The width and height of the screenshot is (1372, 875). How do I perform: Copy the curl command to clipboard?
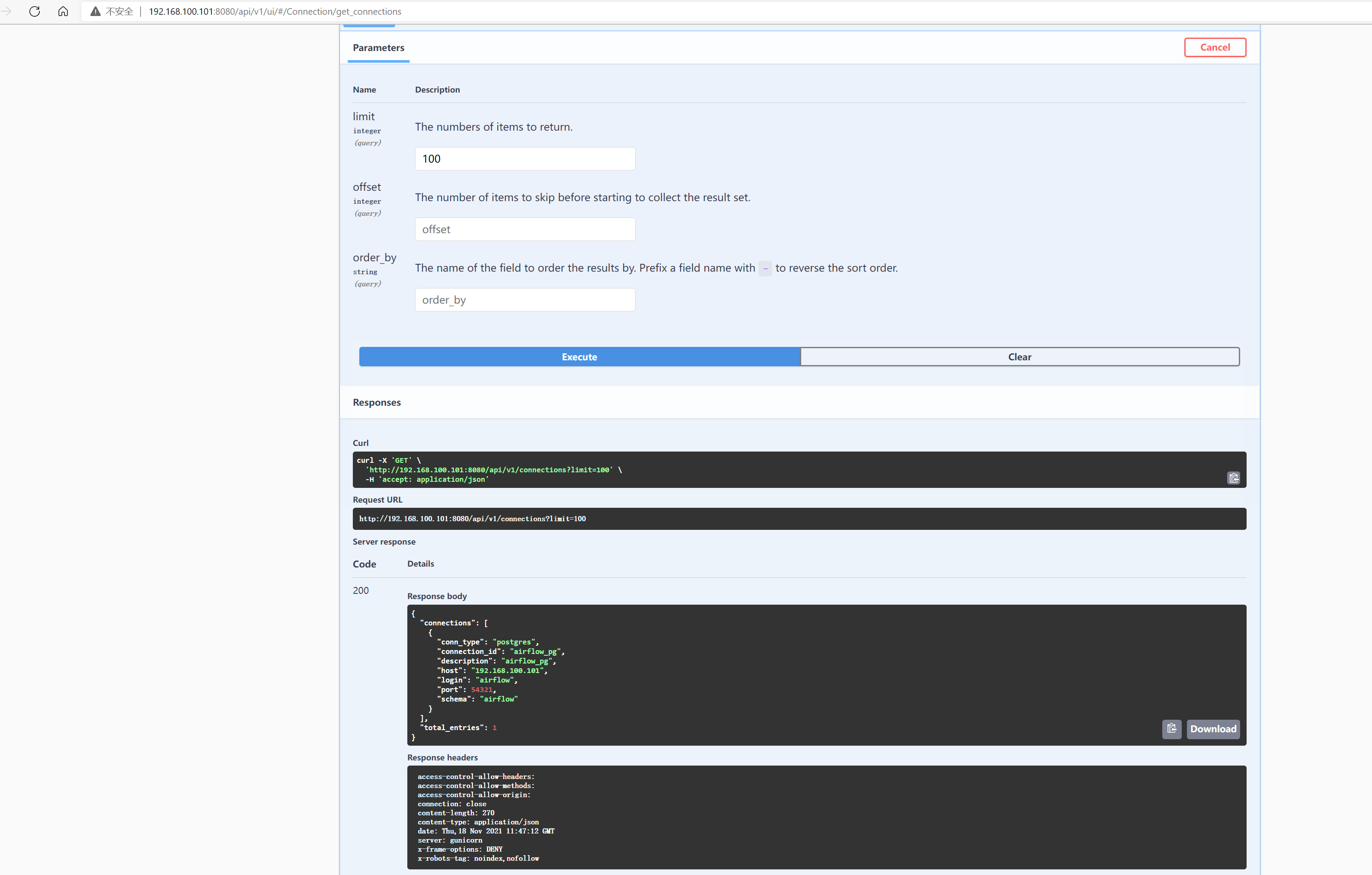tap(1233, 478)
